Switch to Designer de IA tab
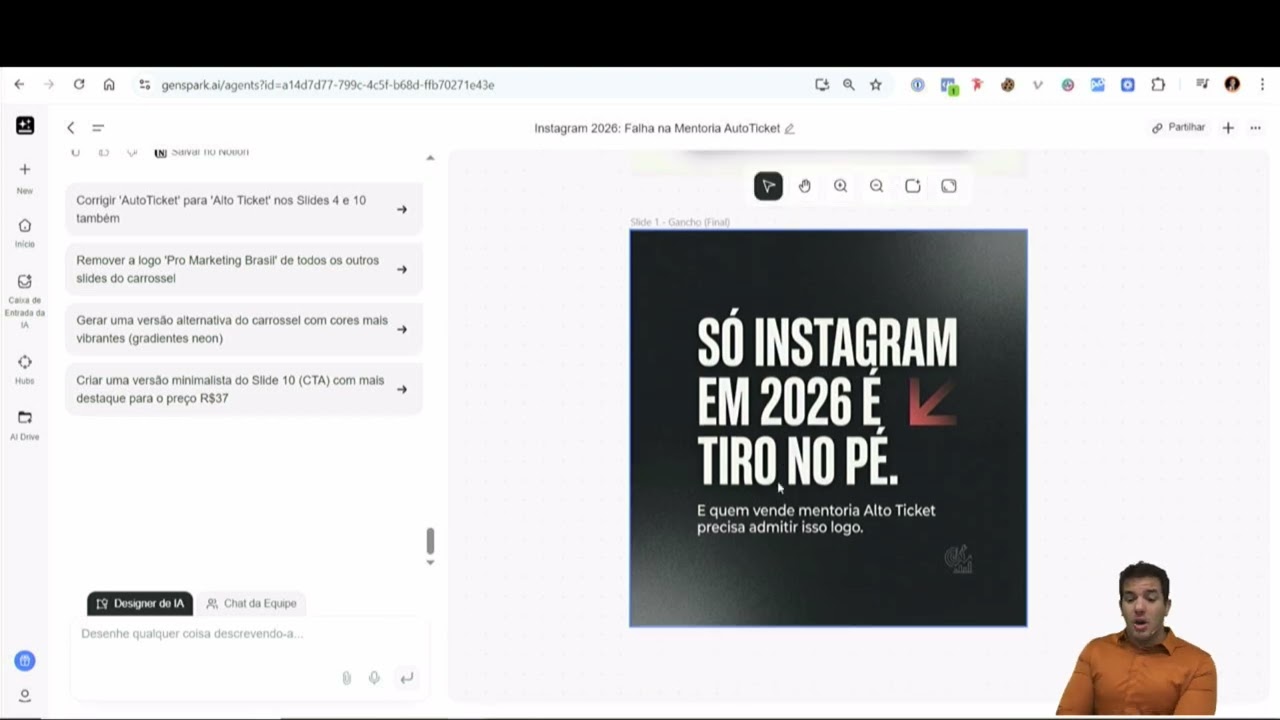Image resolution: width=1280 pixels, height=720 pixels. 140,603
